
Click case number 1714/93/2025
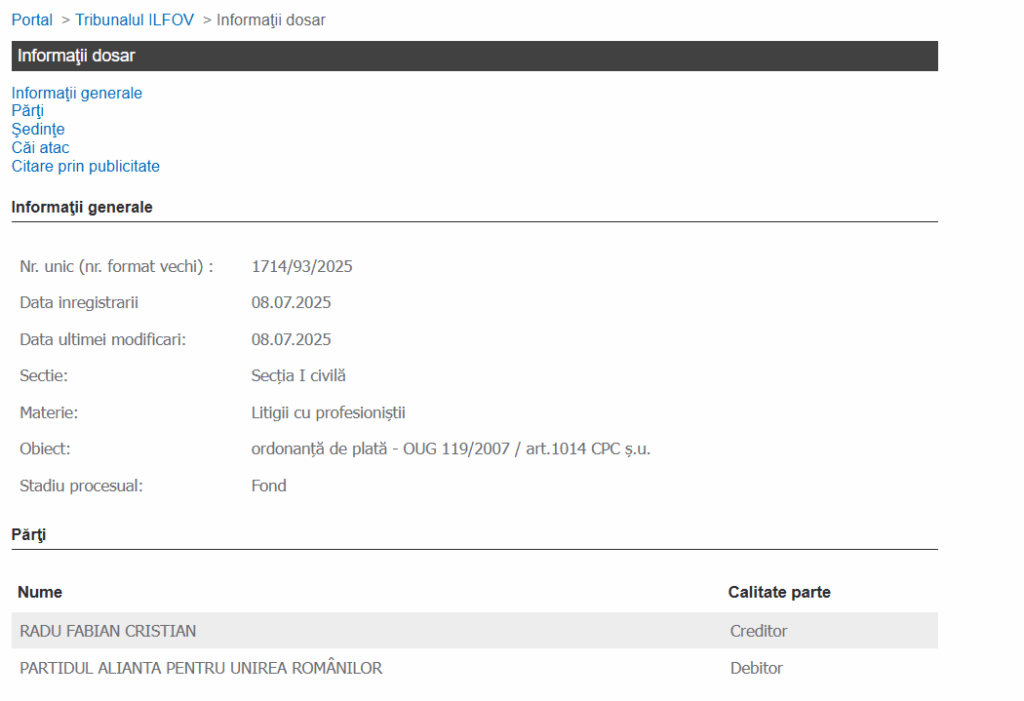pos(302,267)
